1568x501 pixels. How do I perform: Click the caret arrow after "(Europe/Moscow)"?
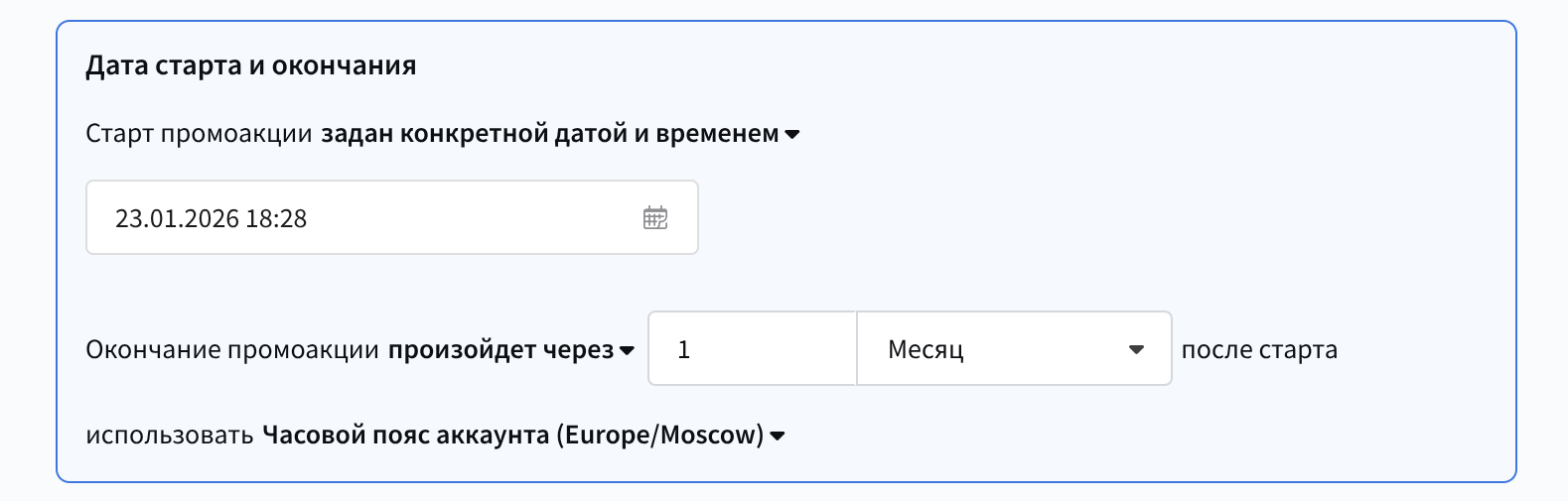pyautogui.click(x=778, y=436)
